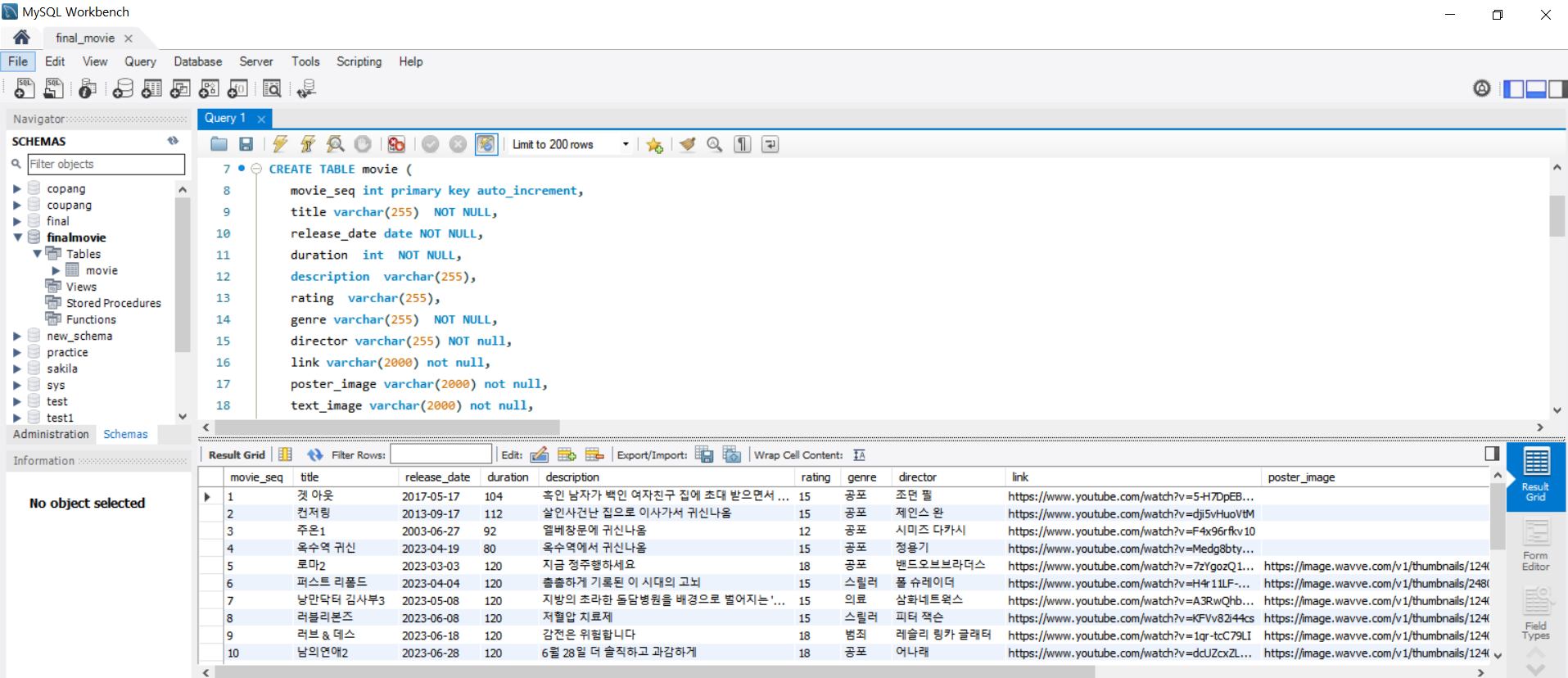Switch to the Administration tab

[x=51, y=434]
